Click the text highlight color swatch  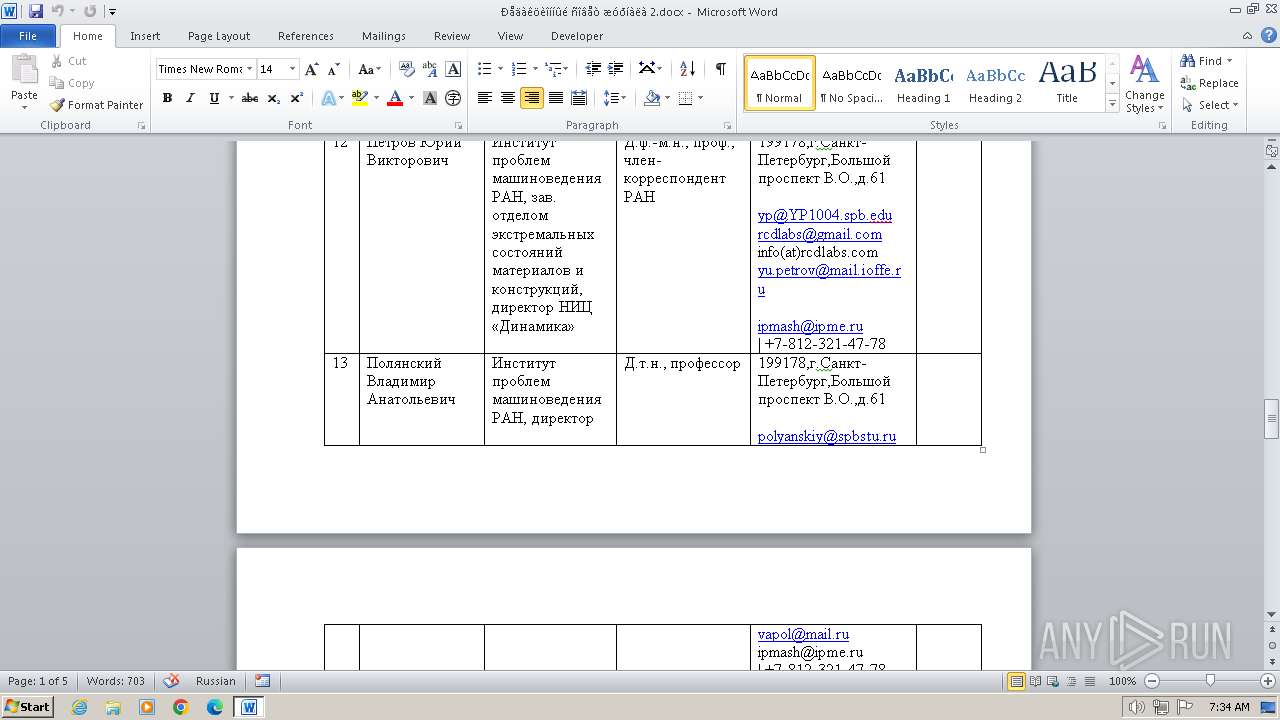[x=360, y=98]
